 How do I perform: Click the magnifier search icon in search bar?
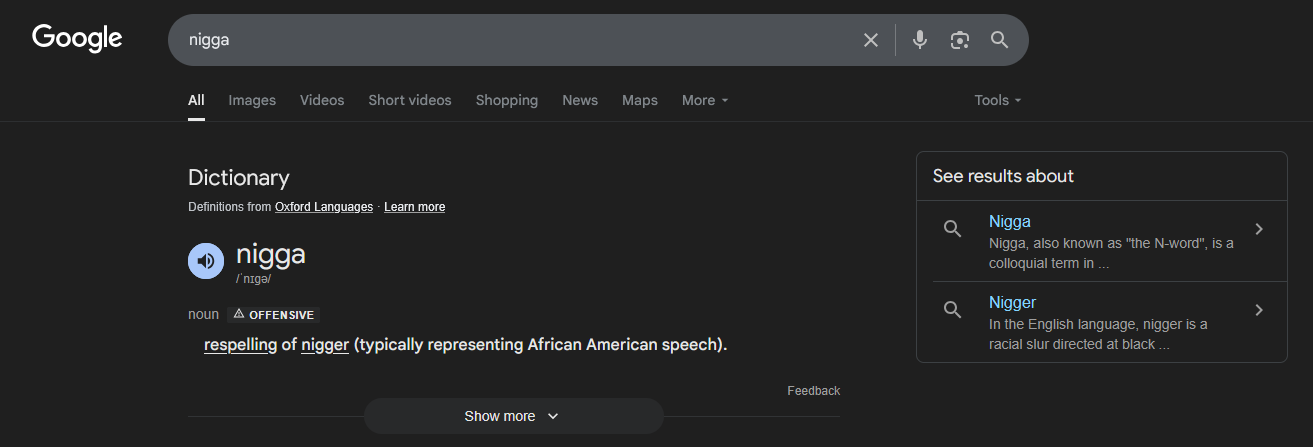999,40
